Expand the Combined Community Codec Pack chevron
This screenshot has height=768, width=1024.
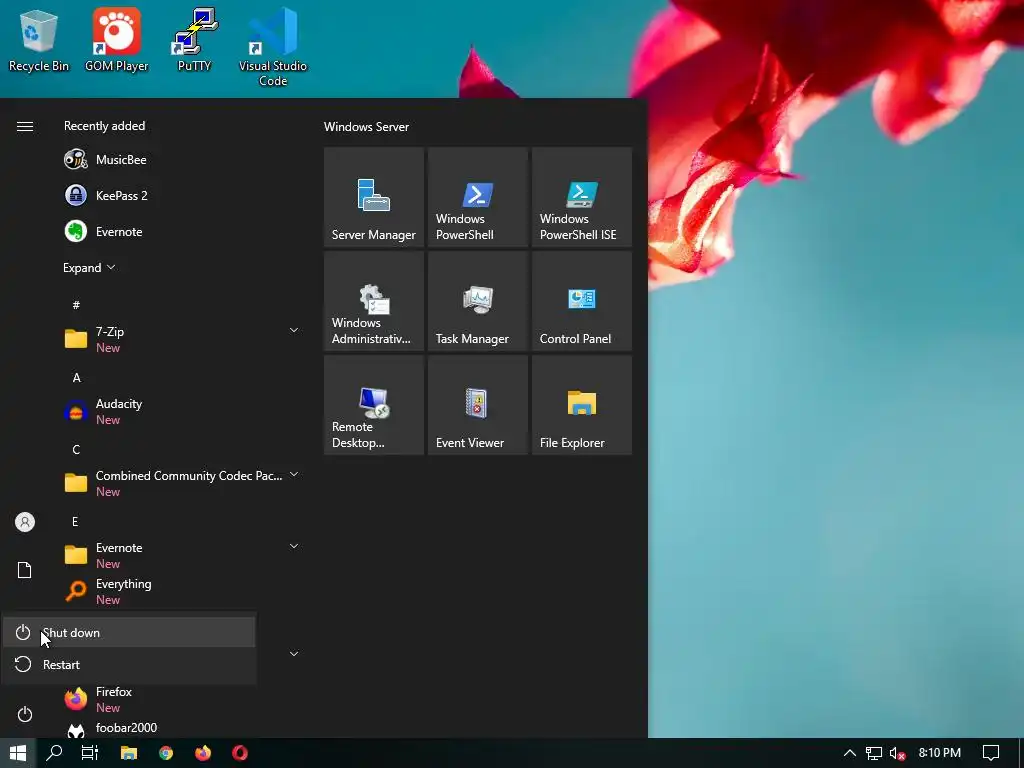tap(294, 474)
